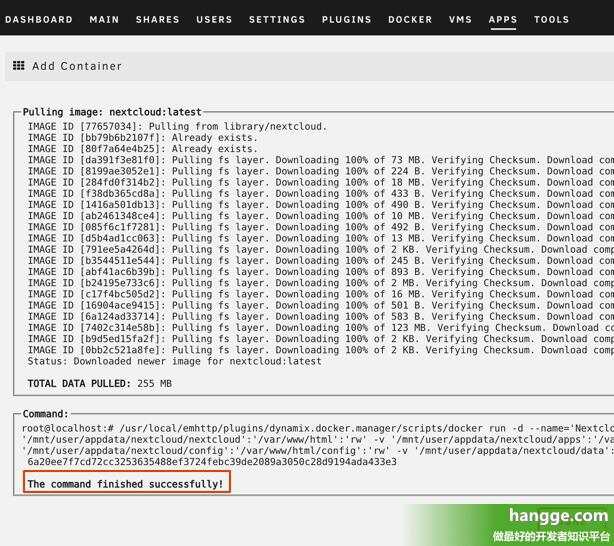The width and height of the screenshot is (614, 546).
Task: Click the row for image 791ee5a4264d
Action: [x=321, y=249]
